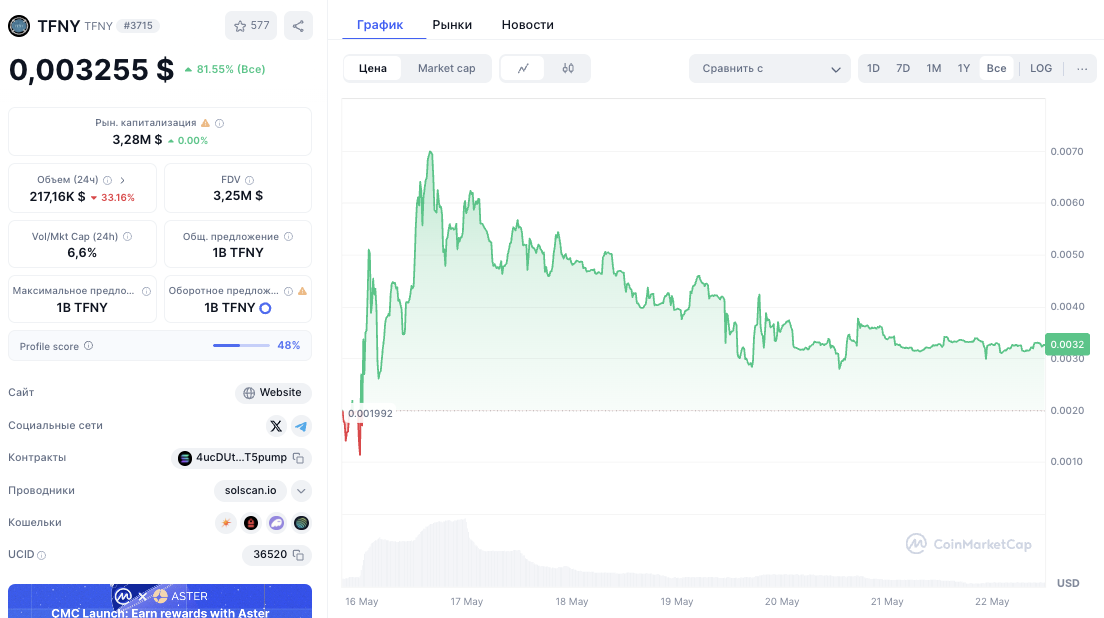1104x618 pixels.
Task: Select the Market cap chart mode
Action: [x=446, y=68]
